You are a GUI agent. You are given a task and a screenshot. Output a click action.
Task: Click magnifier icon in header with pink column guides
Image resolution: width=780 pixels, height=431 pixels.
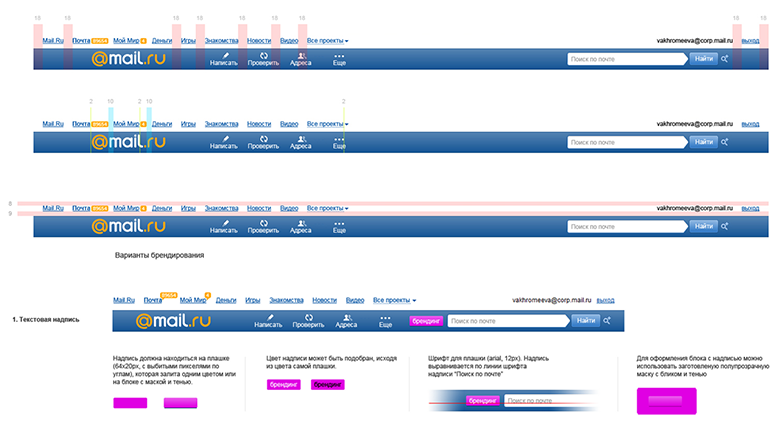pyautogui.click(x=725, y=59)
